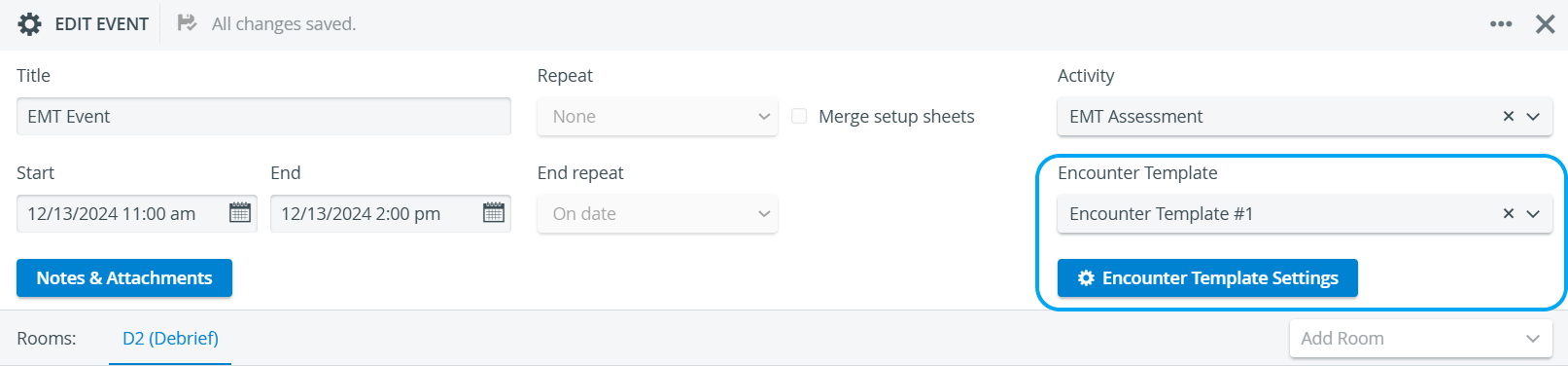Image resolution: width=1568 pixels, height=366 pixels.
Task: Open the Add Room dropdown
Action: [x=1420, y=339]
